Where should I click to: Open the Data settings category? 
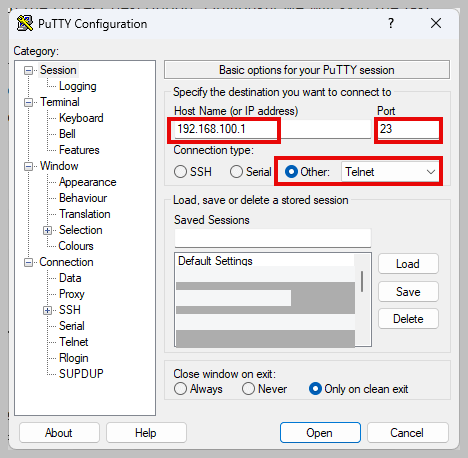[x=70, y=278]
